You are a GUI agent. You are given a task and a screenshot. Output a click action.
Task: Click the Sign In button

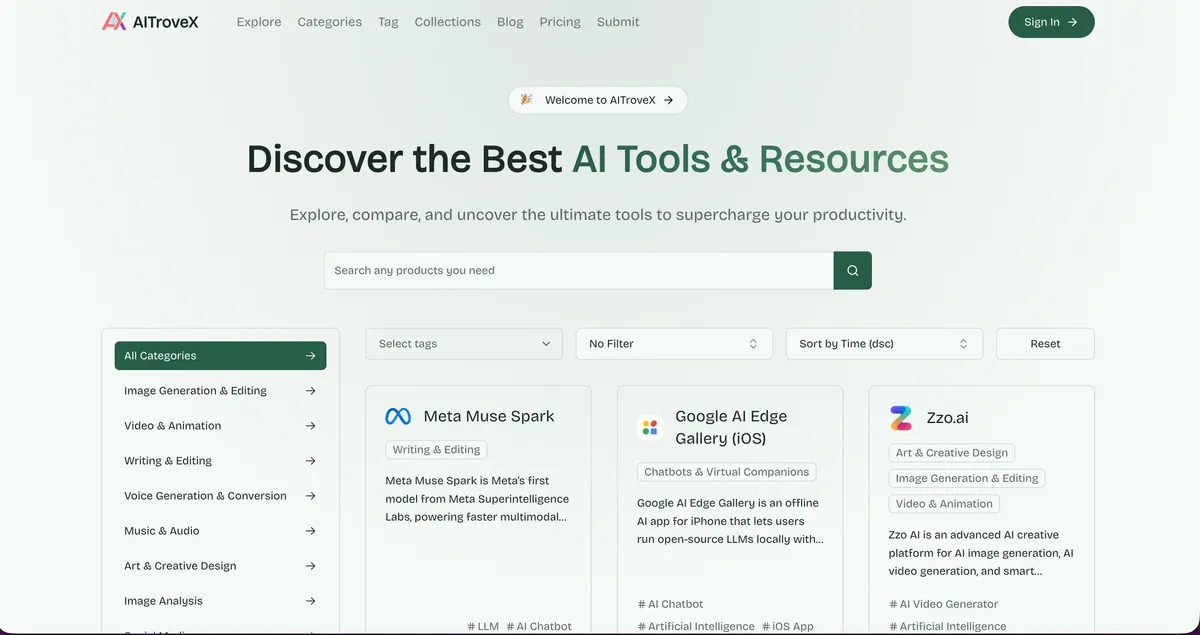[1051, 22]
